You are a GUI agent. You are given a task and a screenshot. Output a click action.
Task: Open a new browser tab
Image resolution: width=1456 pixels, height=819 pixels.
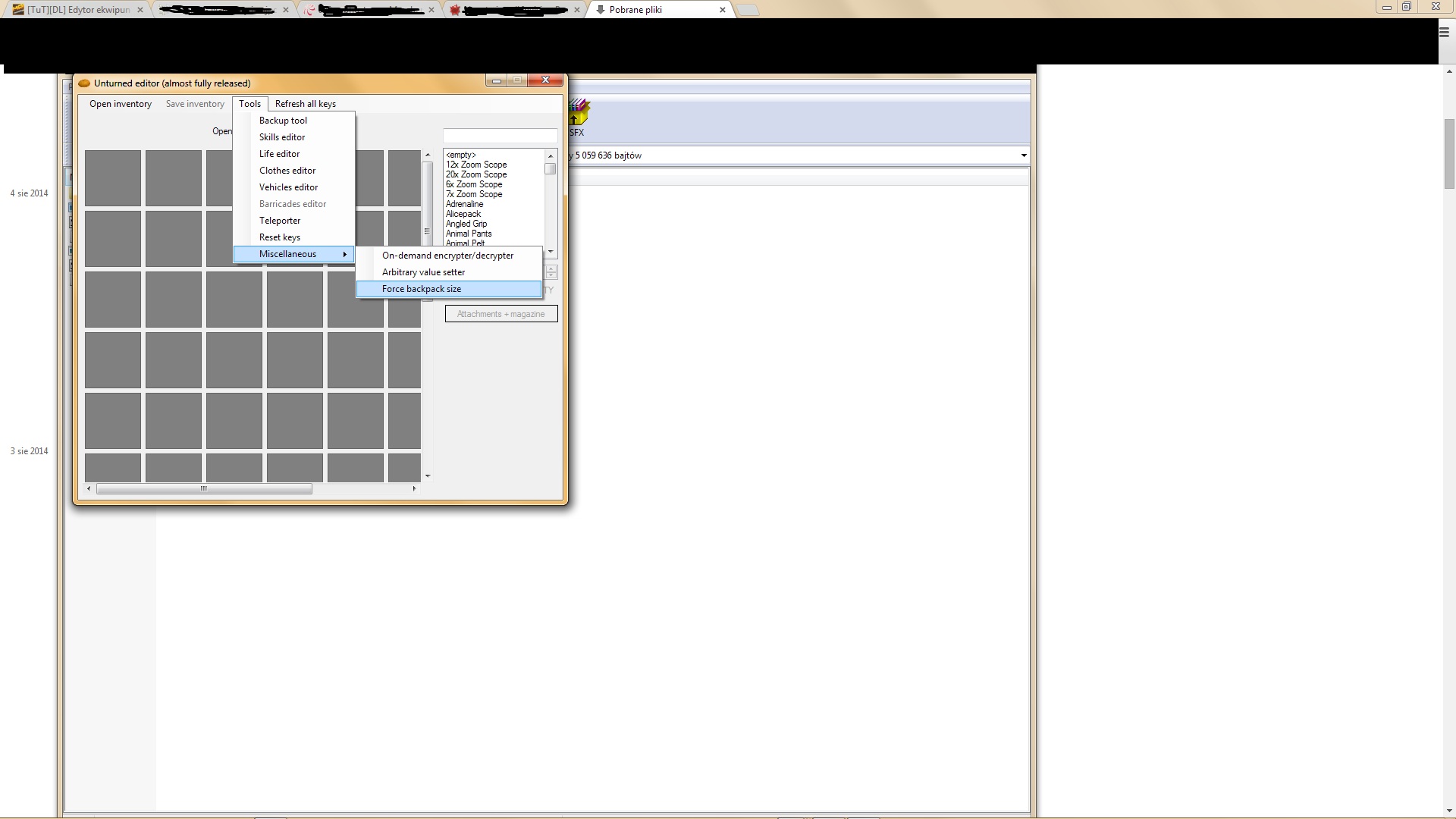coord(747,11)
